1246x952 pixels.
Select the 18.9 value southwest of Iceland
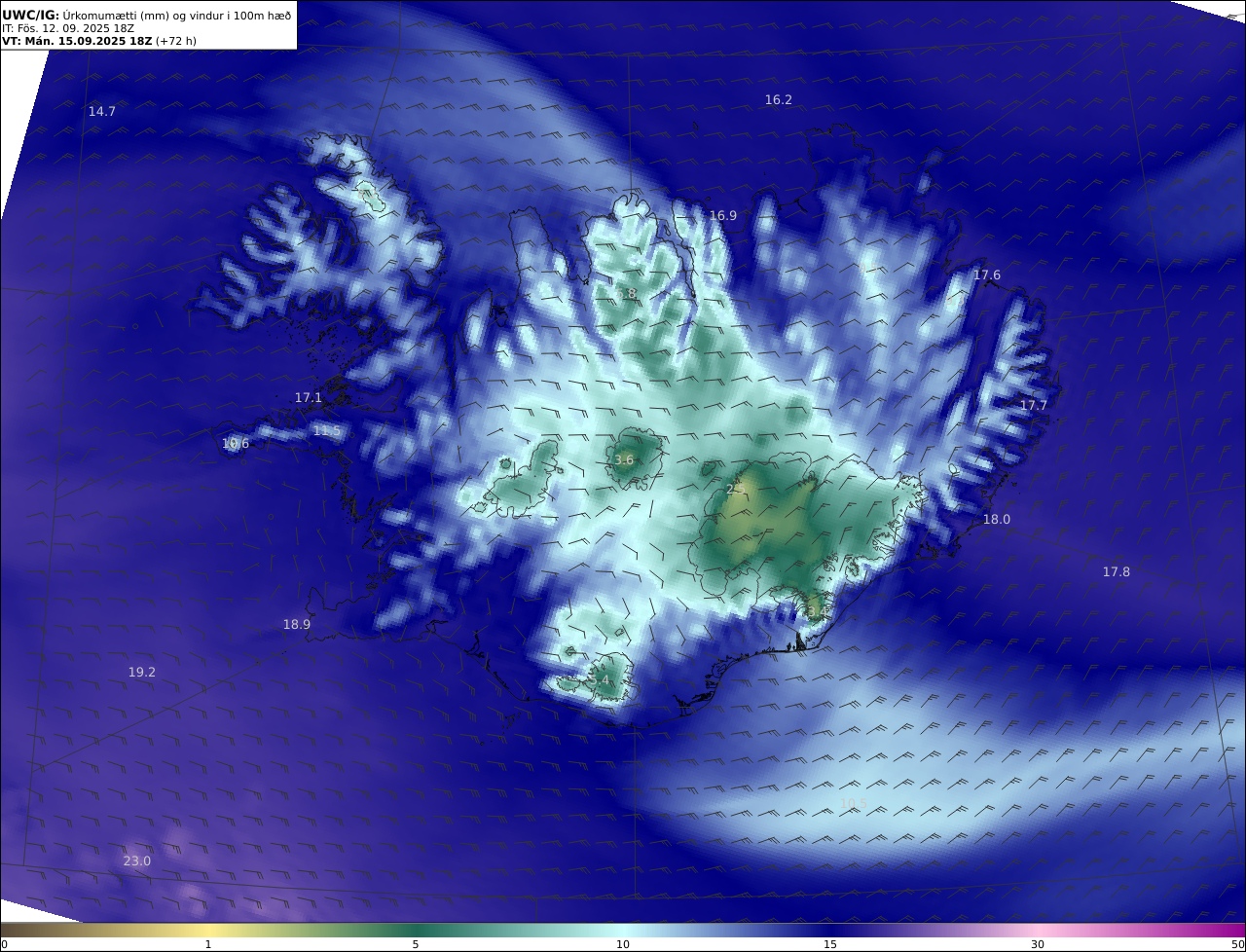(297, 625)
